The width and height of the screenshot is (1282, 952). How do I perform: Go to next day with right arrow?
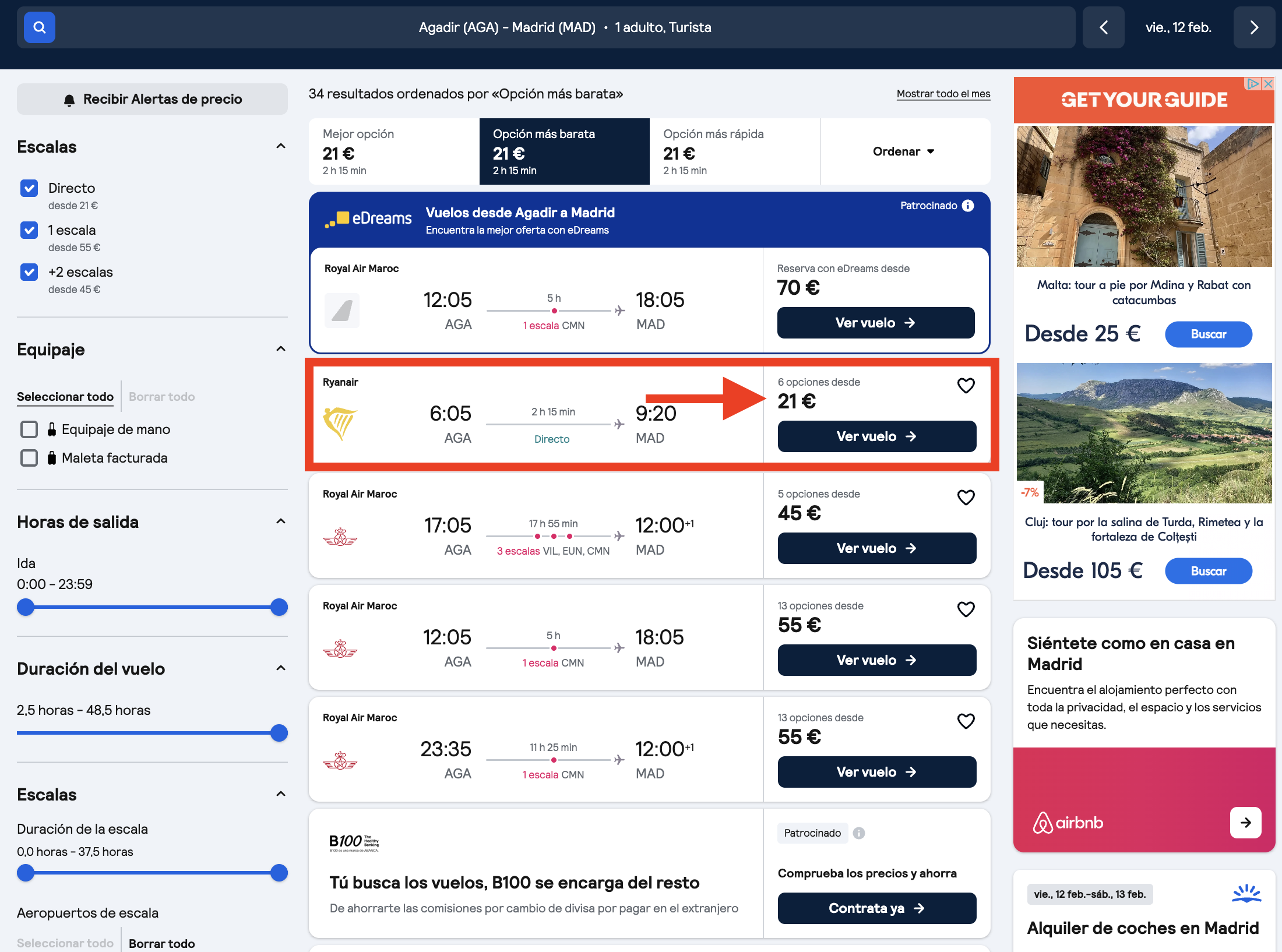[1254, 27]
